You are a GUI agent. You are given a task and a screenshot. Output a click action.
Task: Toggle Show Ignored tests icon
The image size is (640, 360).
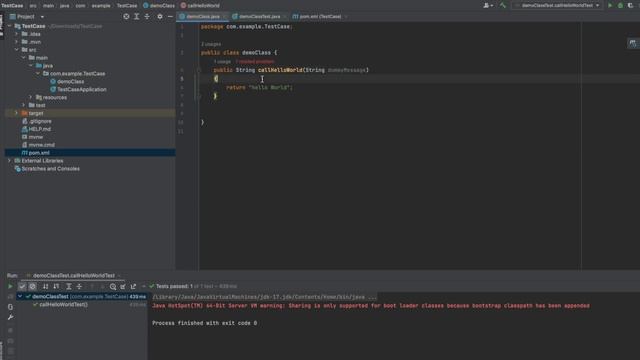[32, 287]
